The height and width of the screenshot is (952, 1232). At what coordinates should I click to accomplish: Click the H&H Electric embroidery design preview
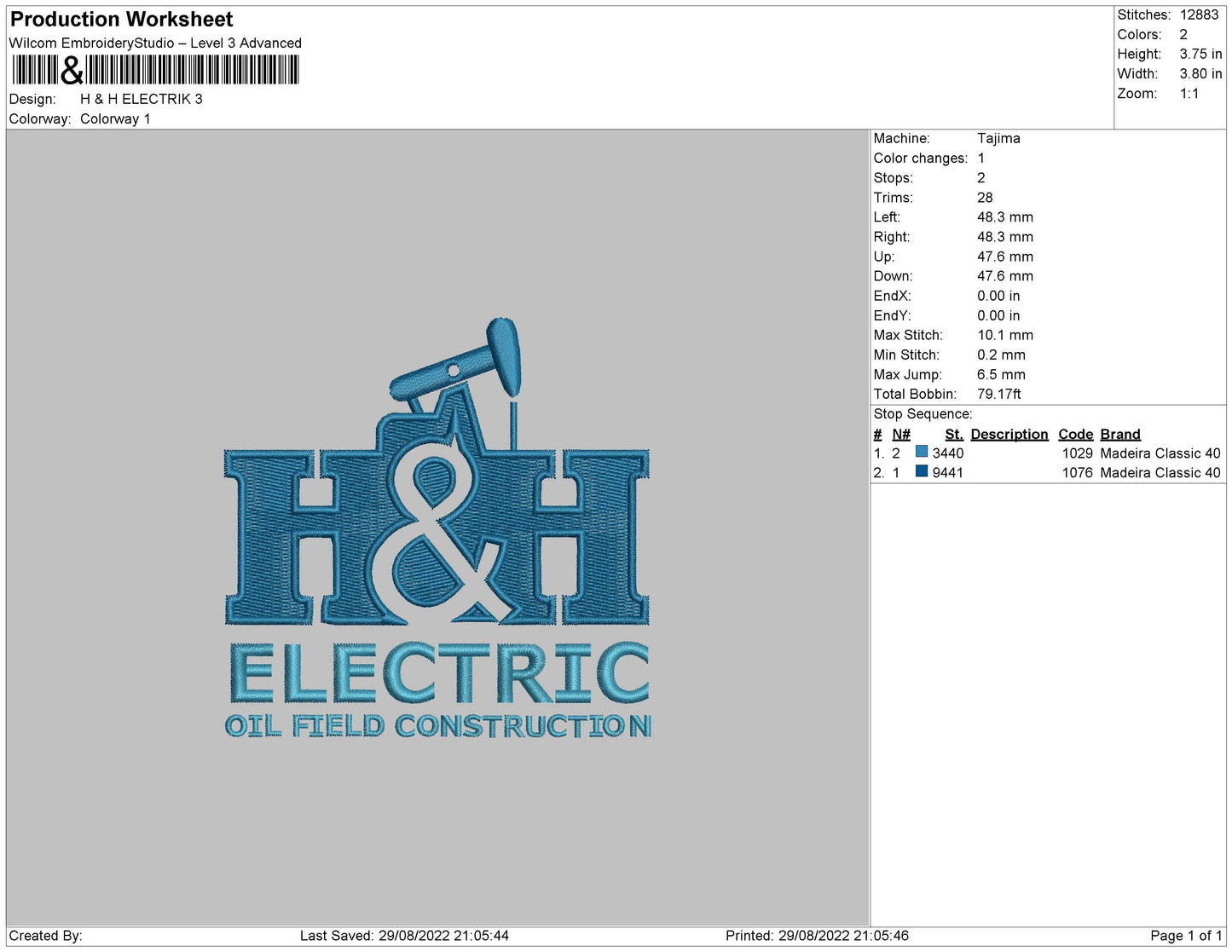[x=437, y=528]
